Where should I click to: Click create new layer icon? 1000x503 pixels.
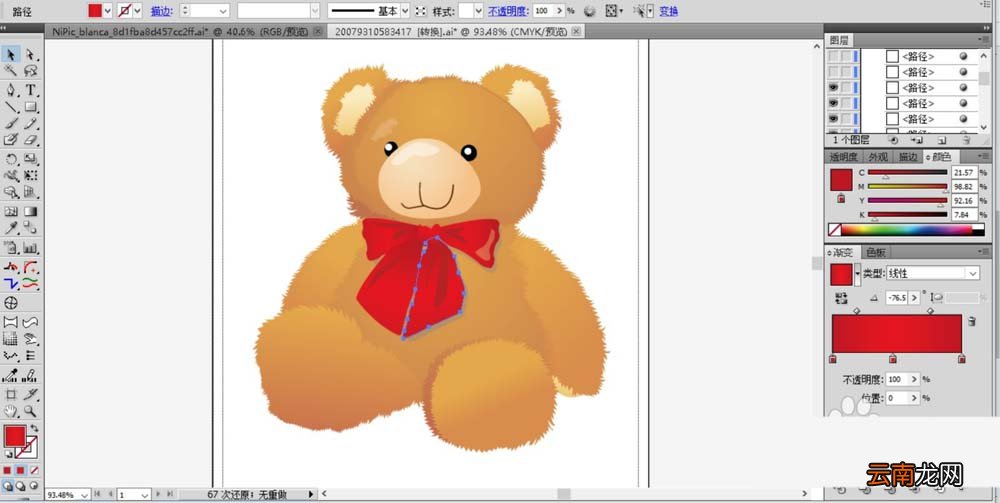pyautogui.click(x=942, y=140)
